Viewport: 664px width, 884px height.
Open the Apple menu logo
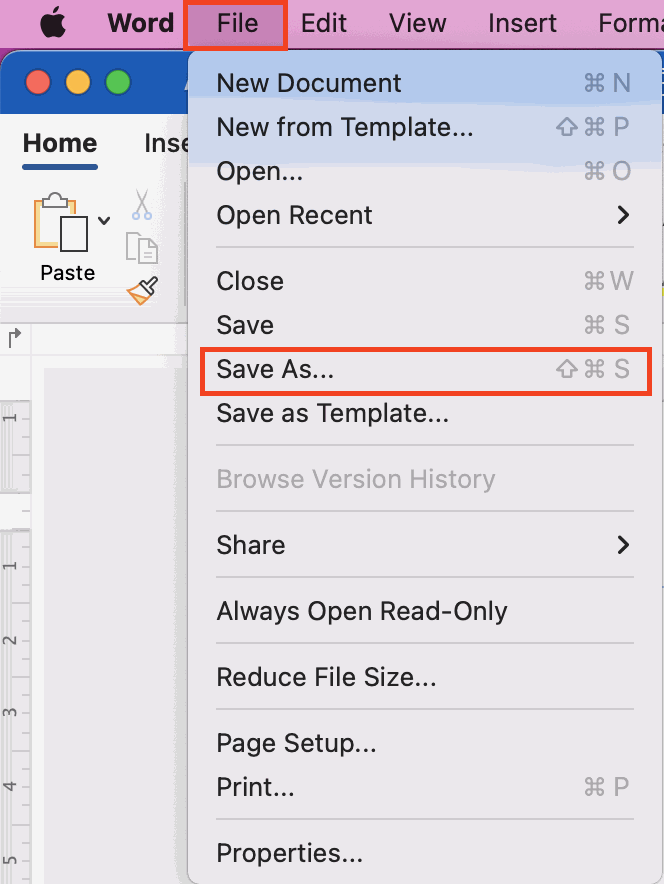point(52,24)
